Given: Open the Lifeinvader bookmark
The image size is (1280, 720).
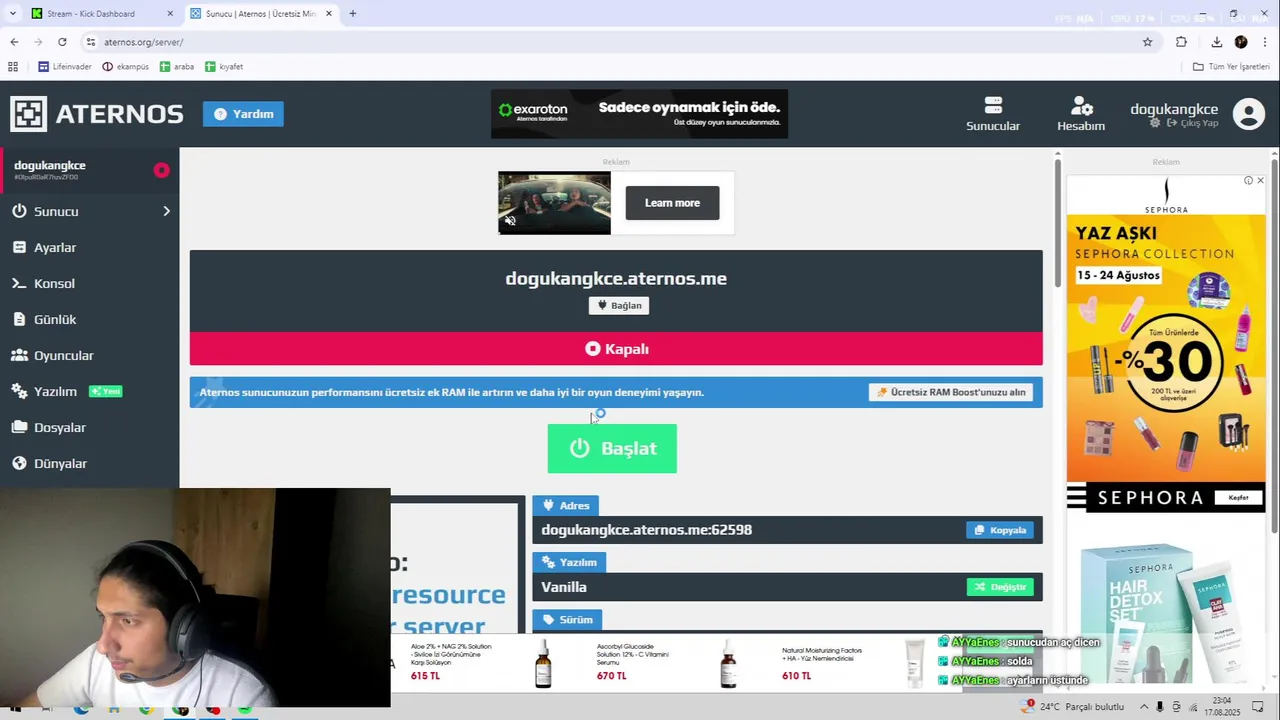Looking at the screenshot, I should coord(65,67).
